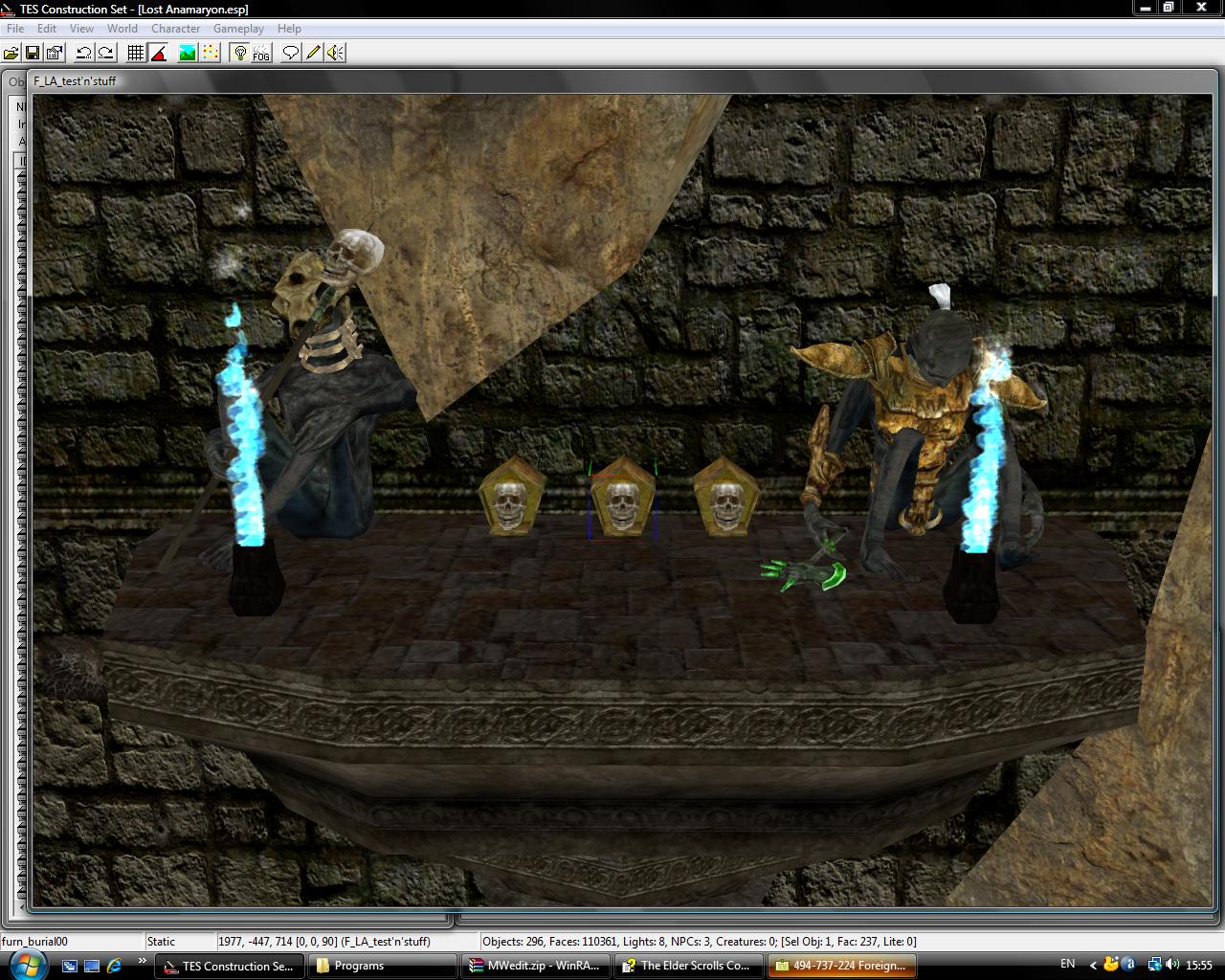
Task: Open the Script editor pencil icon
Action: [313, 54]
